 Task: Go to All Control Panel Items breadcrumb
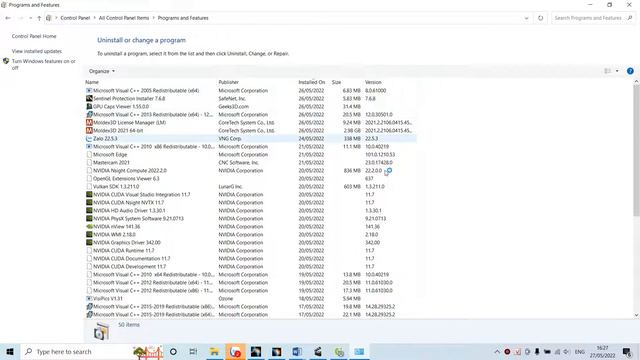click(124, 18)
